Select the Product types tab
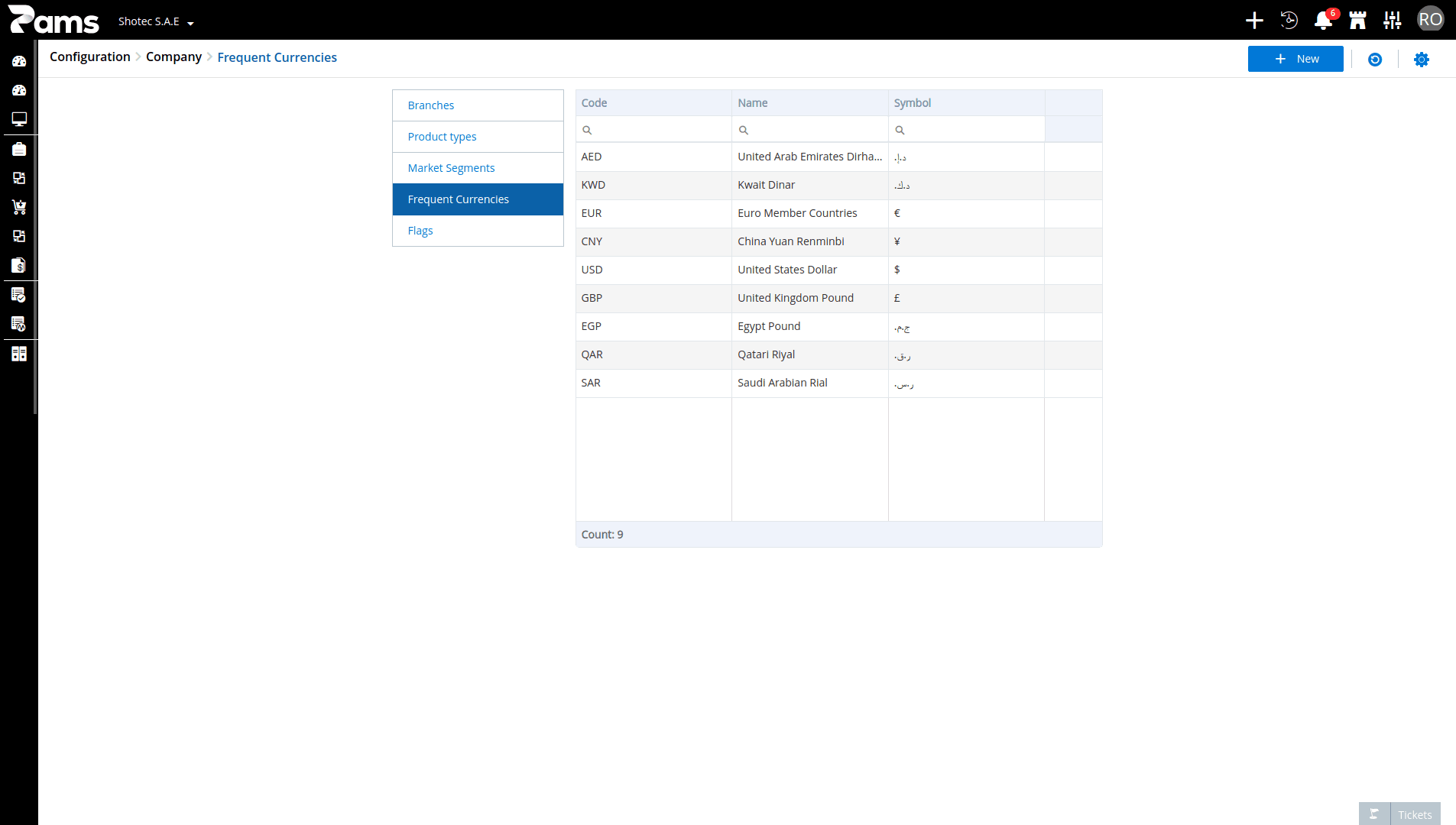 [478, 137]
